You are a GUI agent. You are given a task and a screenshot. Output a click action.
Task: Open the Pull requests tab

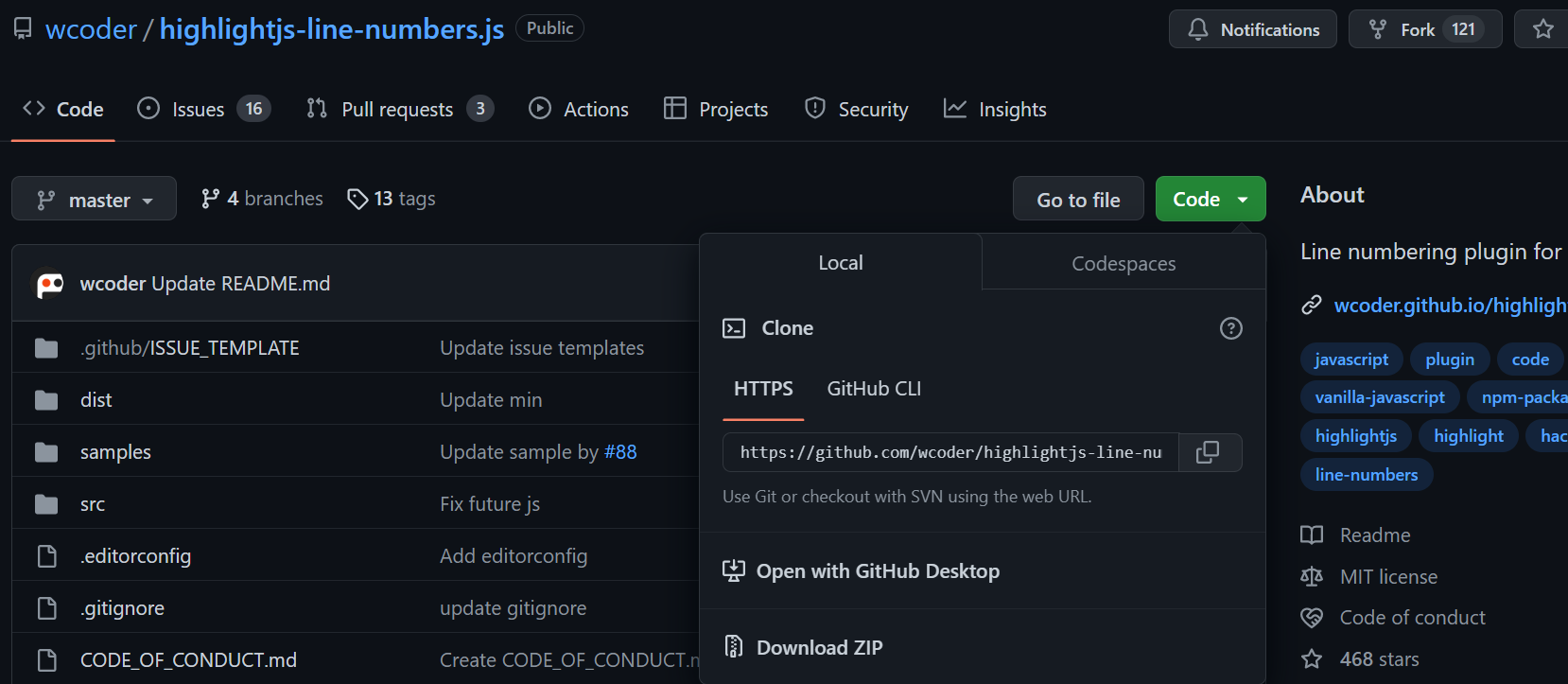399,110
